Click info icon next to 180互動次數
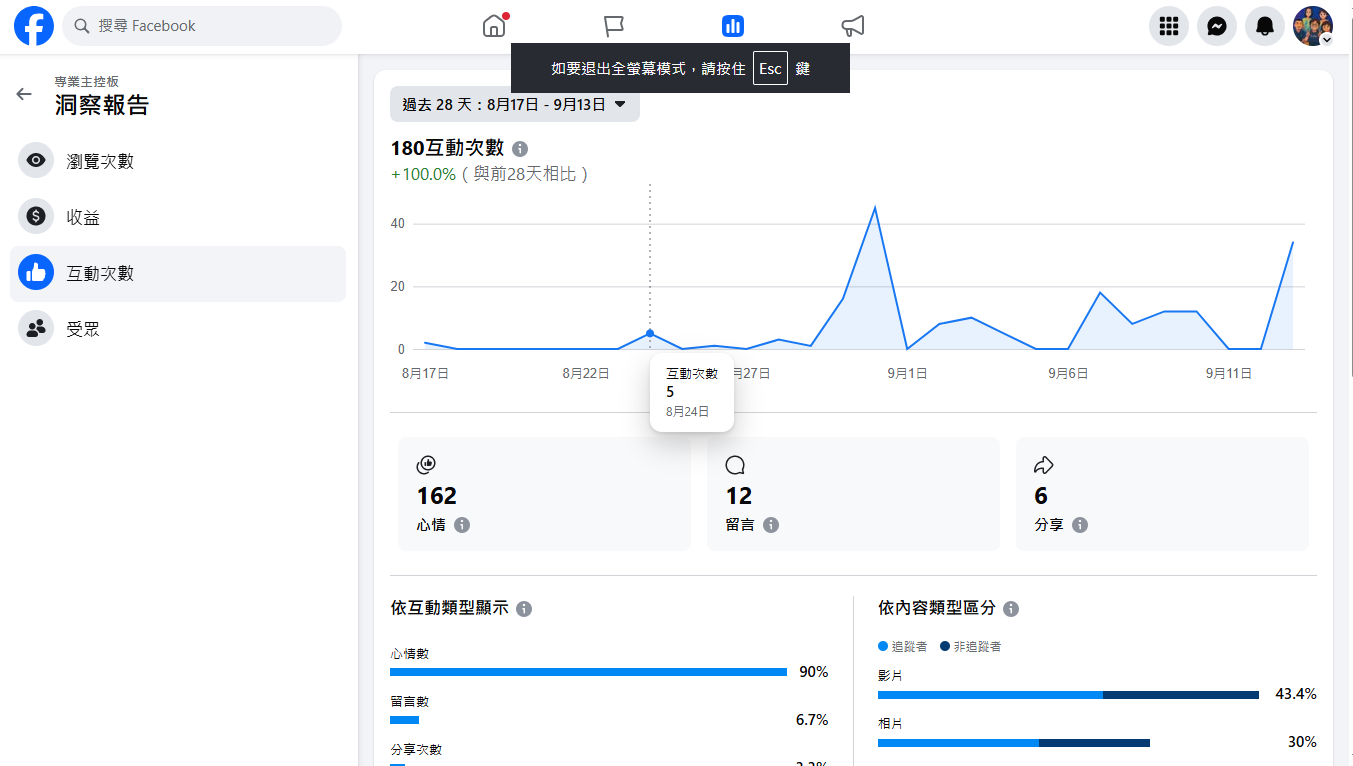Viewport: 1353px width, 766px height. point(520,149)
